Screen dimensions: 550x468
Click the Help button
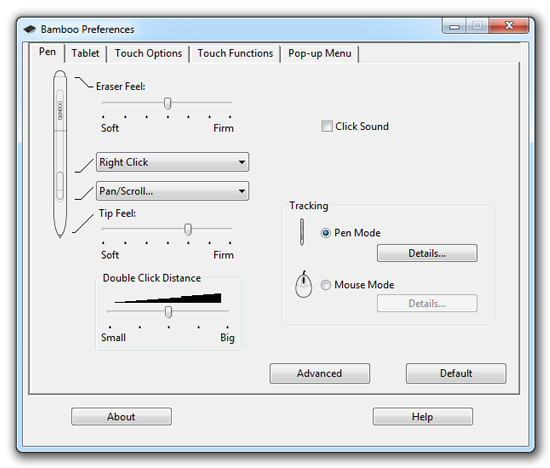pyautogui.click(x=423, y=416)
